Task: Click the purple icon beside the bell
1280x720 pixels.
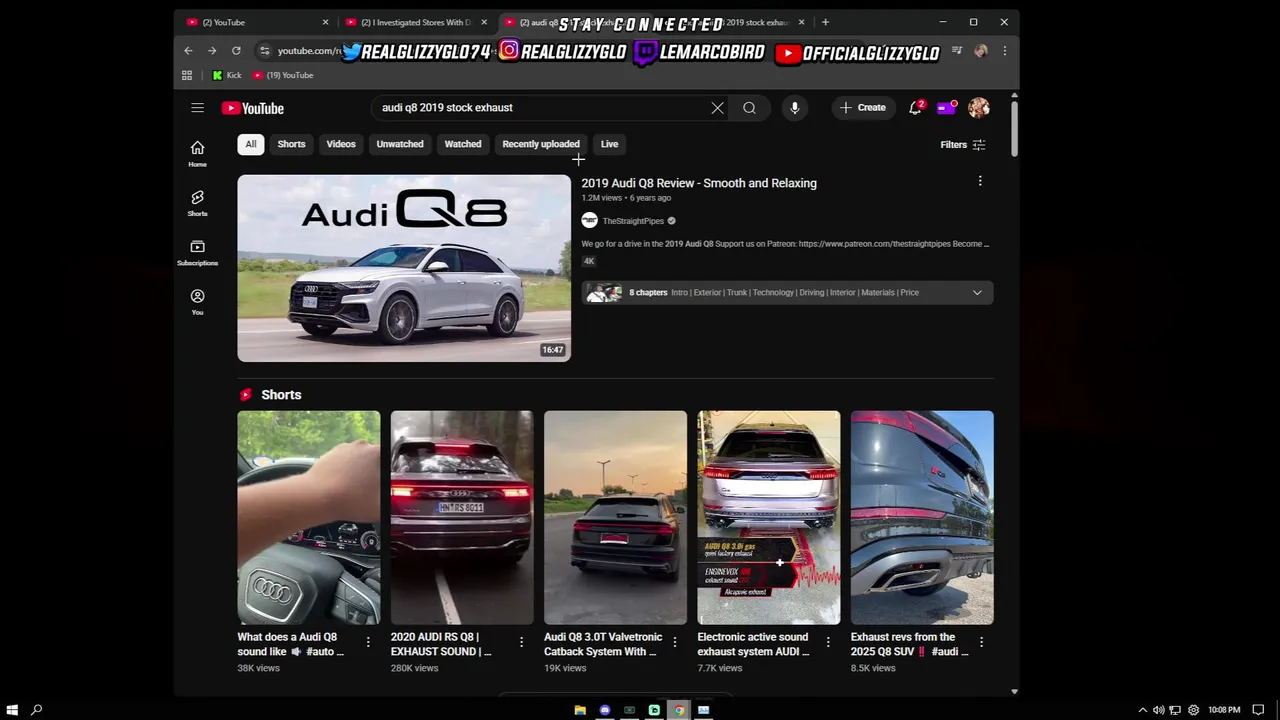Action: 946,108
